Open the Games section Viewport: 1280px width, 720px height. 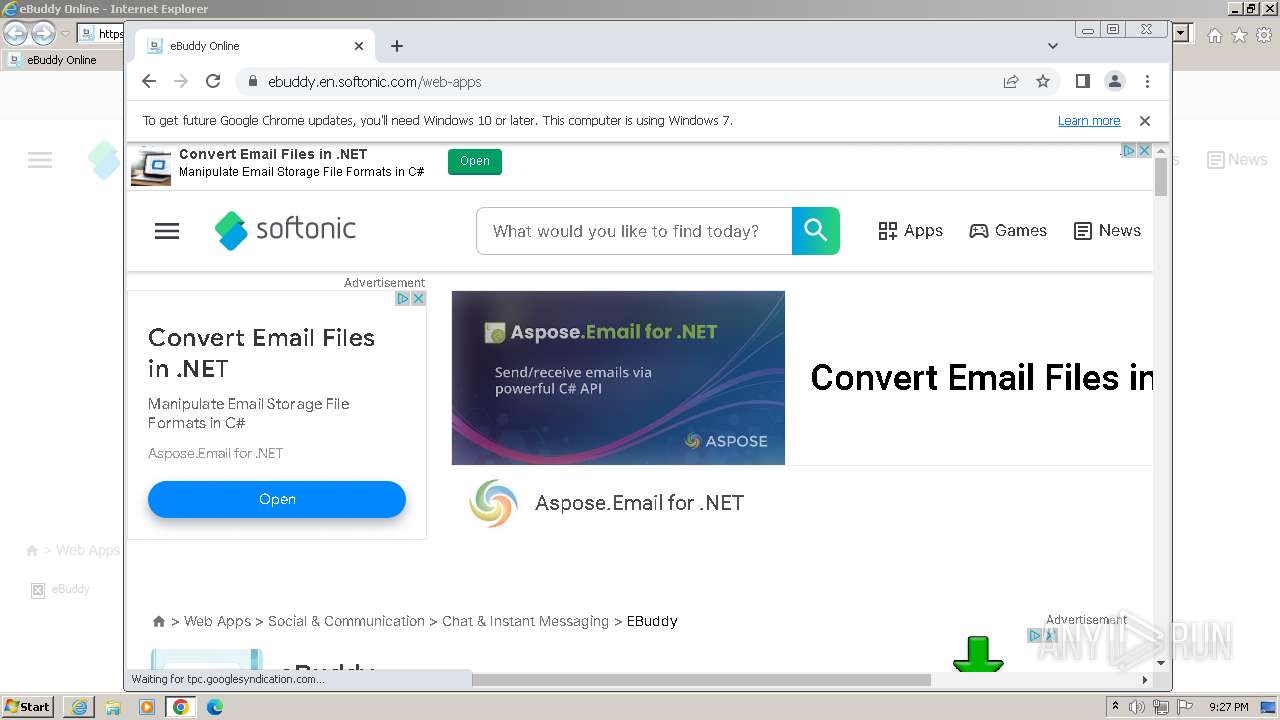coord(1008,231)
